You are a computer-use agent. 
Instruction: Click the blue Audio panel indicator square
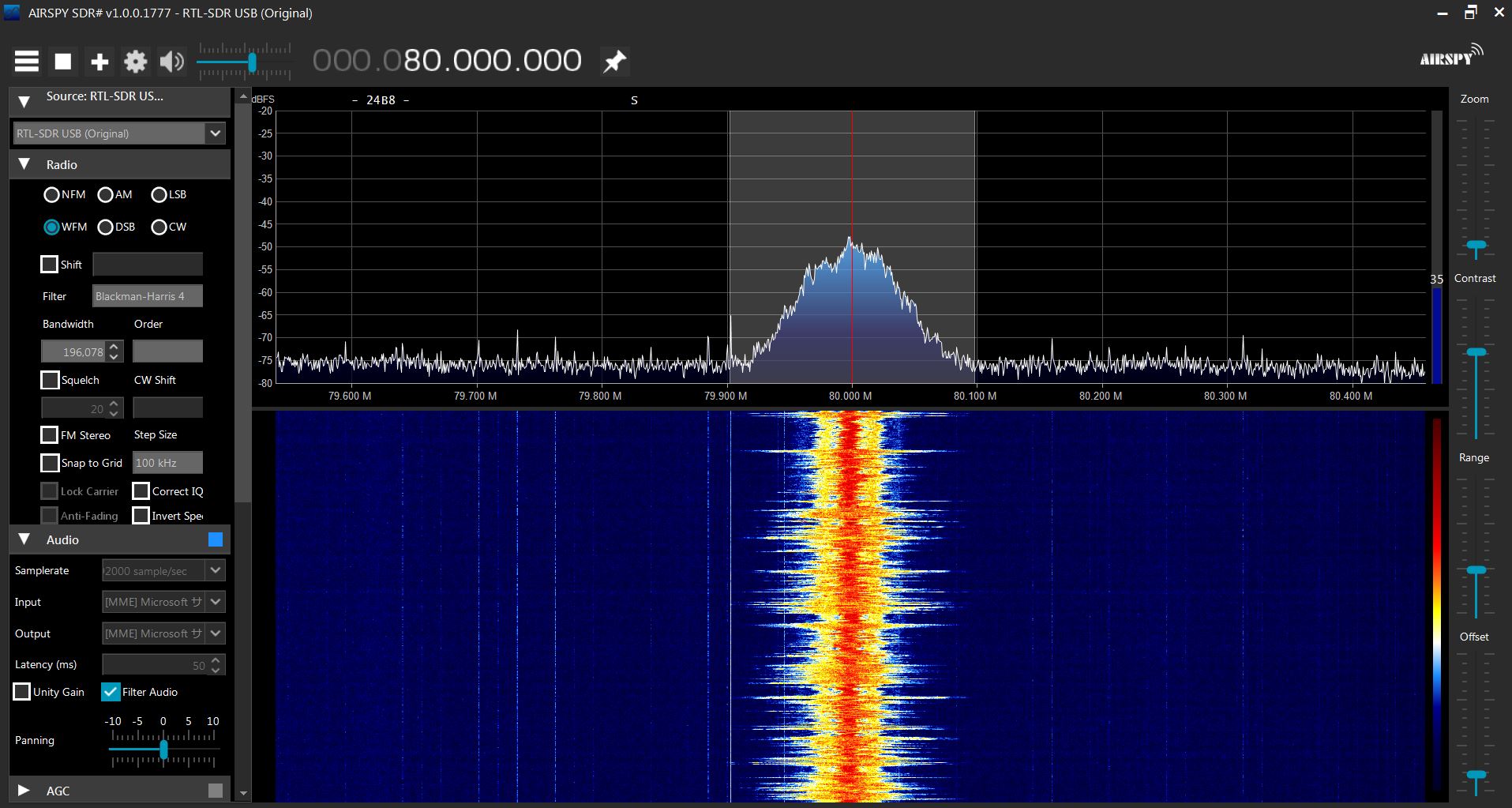pyautogui.click(x=215, y=539)
